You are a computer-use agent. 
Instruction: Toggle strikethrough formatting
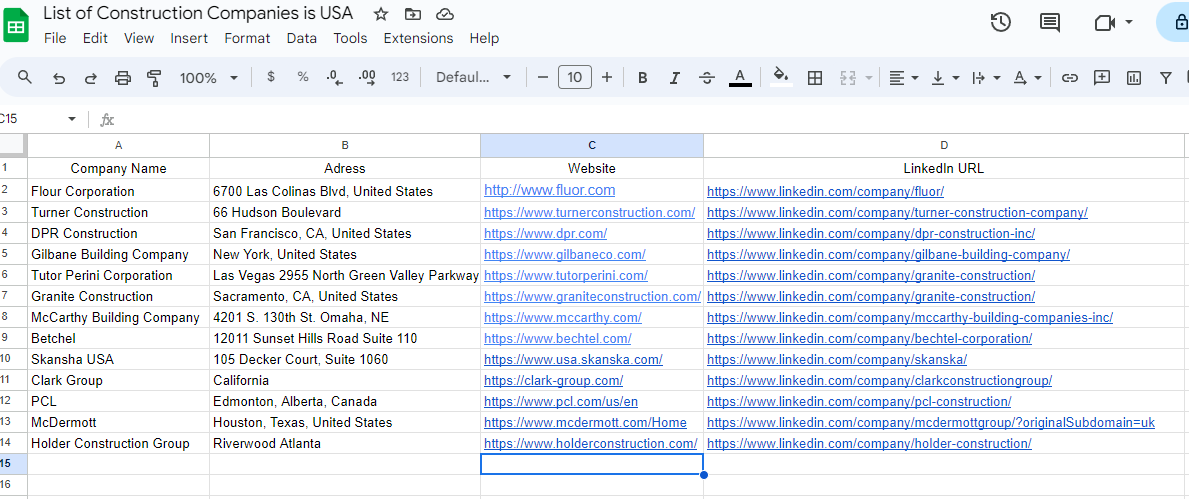coord(707,78)
